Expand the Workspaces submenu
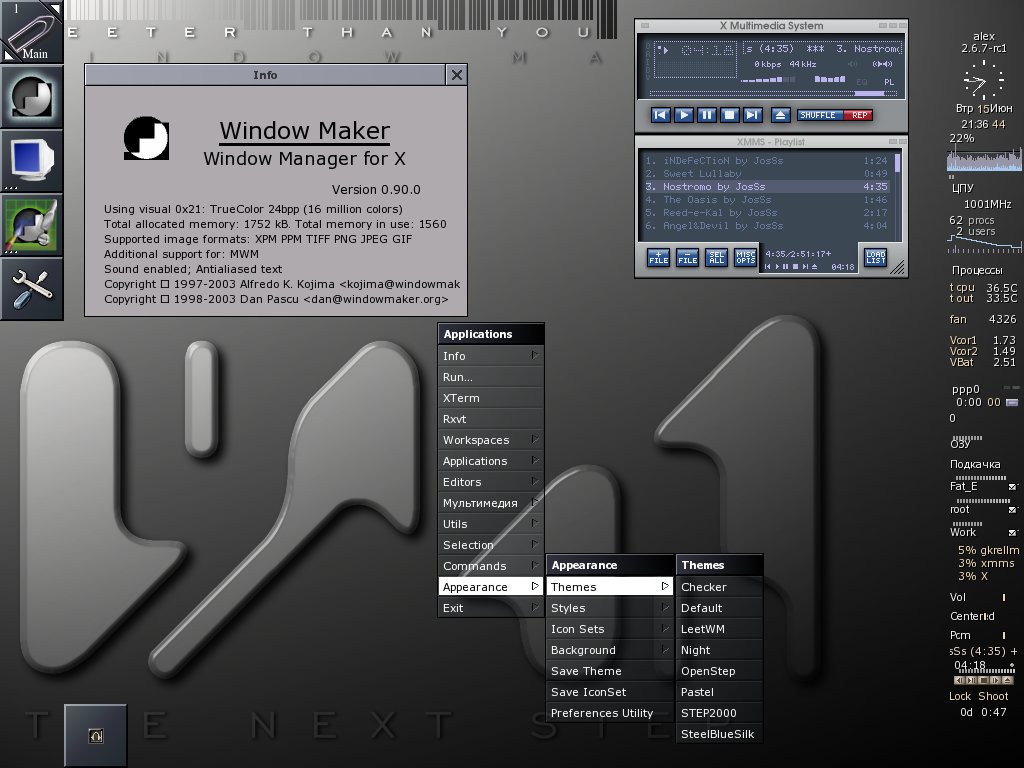 click(x=490, y=440)
